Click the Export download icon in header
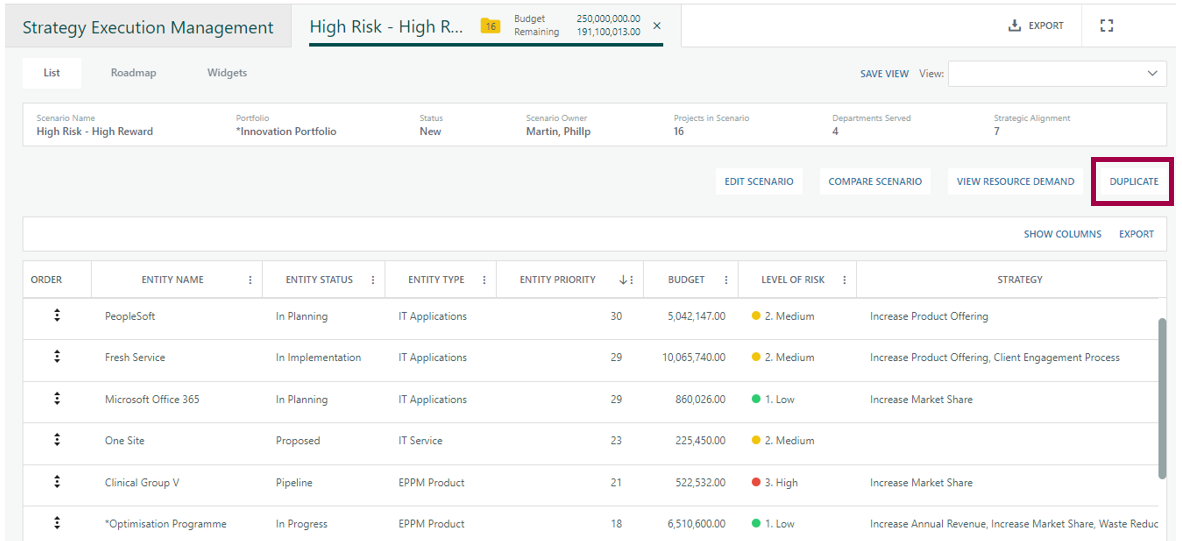 1014,26
